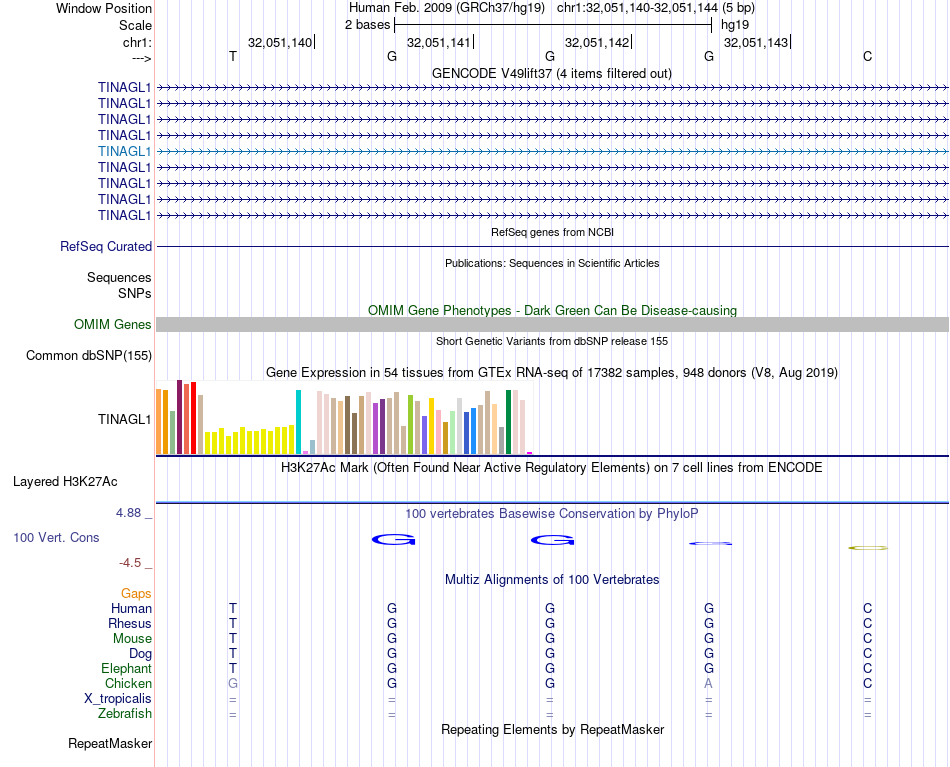950x767 pixels.
Task: Click the Window Position track label
Action: coord(104,8)
